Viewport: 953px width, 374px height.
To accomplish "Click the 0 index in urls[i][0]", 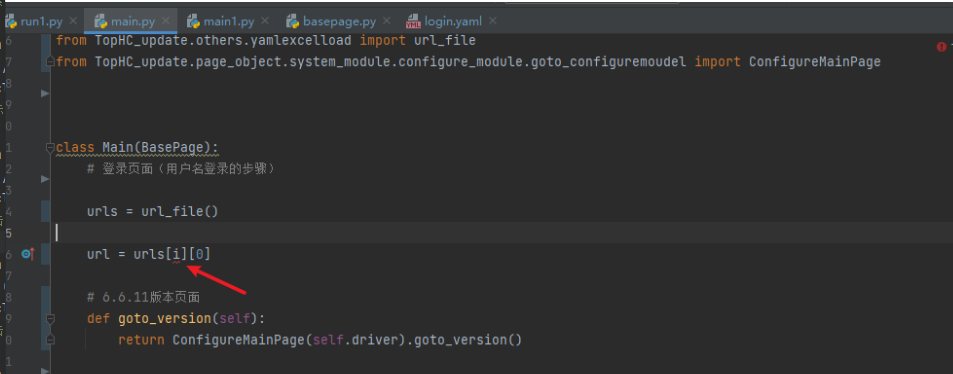I will pyautogui.click(x=199, y=254).
